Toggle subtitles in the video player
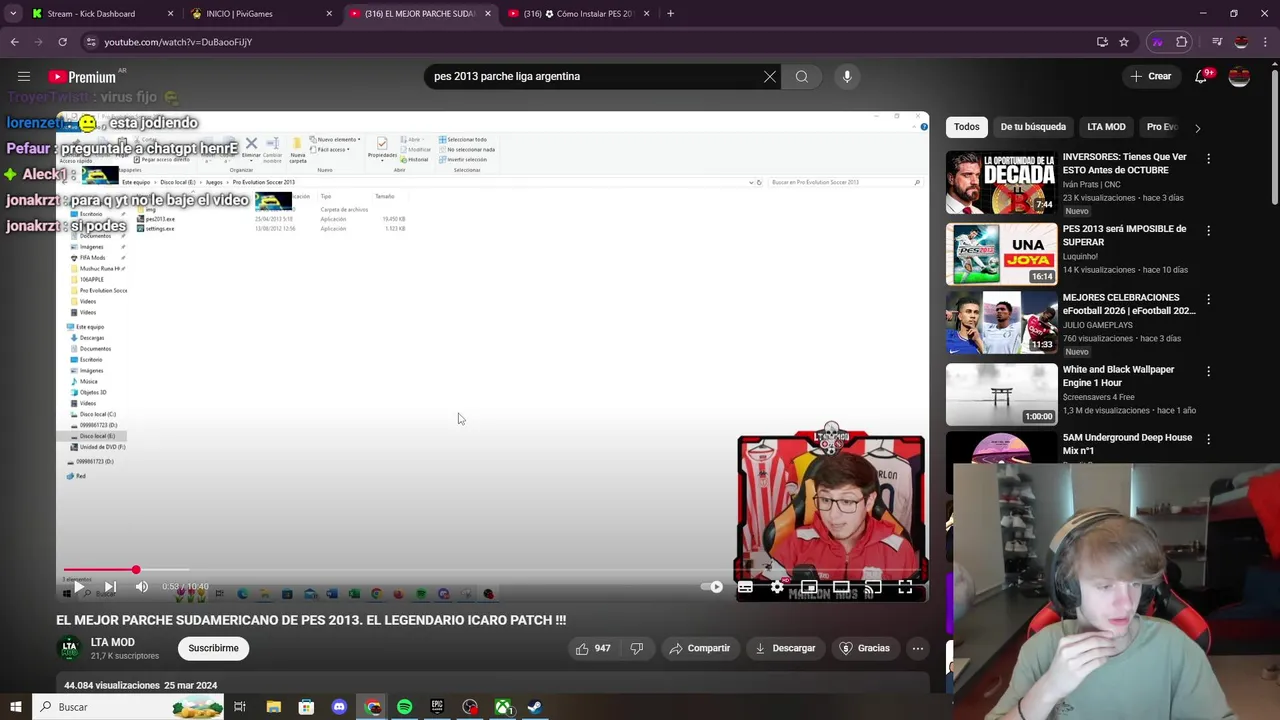Viewport: 1280px width, 720px height. tap(745, 587)
